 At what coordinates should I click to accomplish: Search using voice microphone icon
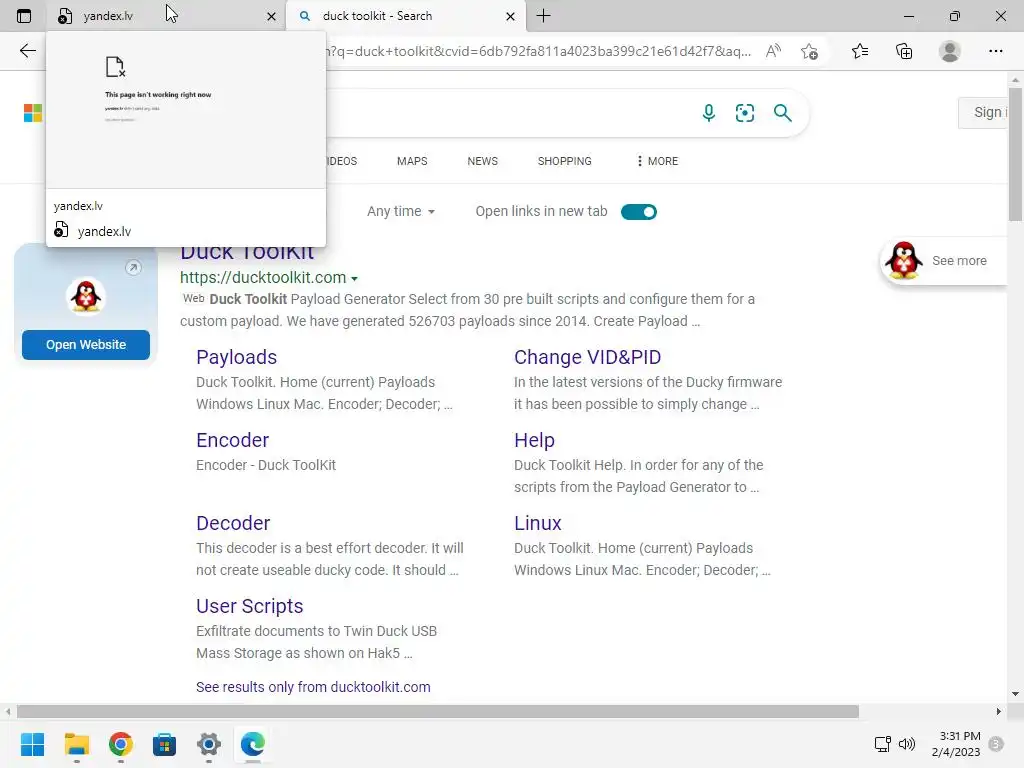pyautogui.click(x=709, y=113)
